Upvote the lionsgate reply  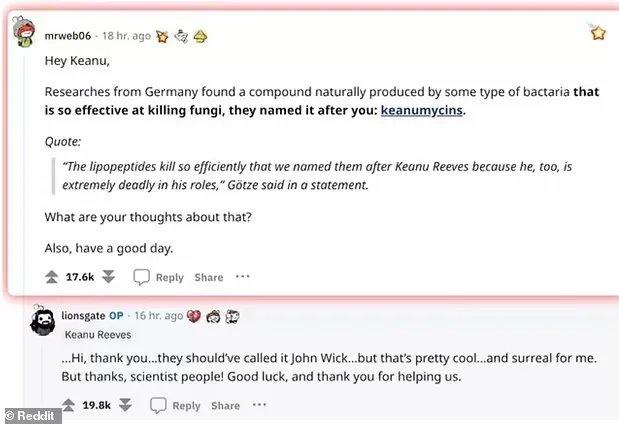pos(68,405)
